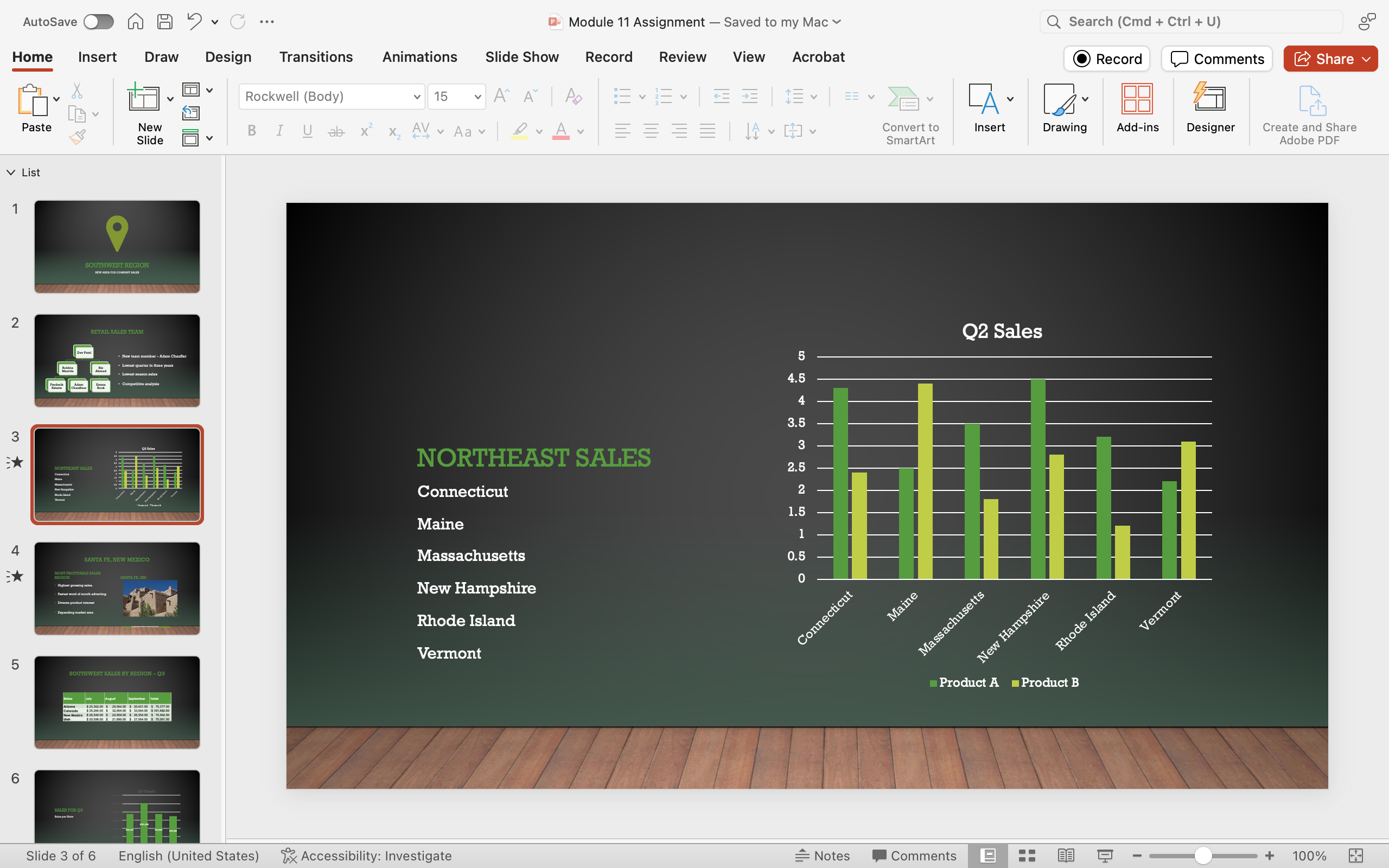Click Increase Font Size icon

pyautogui.click(x=502, y=96)
